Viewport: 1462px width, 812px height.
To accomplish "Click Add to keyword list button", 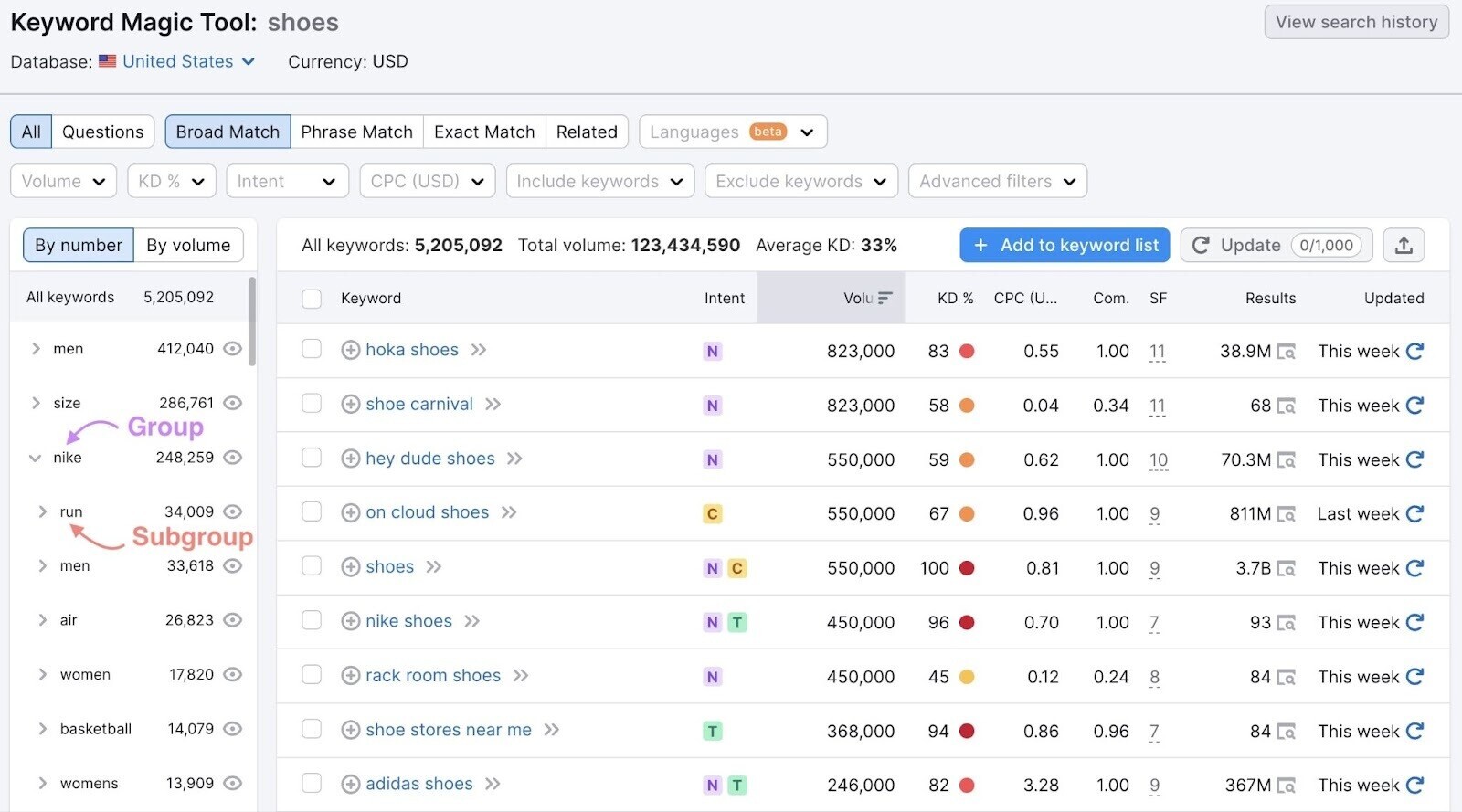I will [1065, 245].
